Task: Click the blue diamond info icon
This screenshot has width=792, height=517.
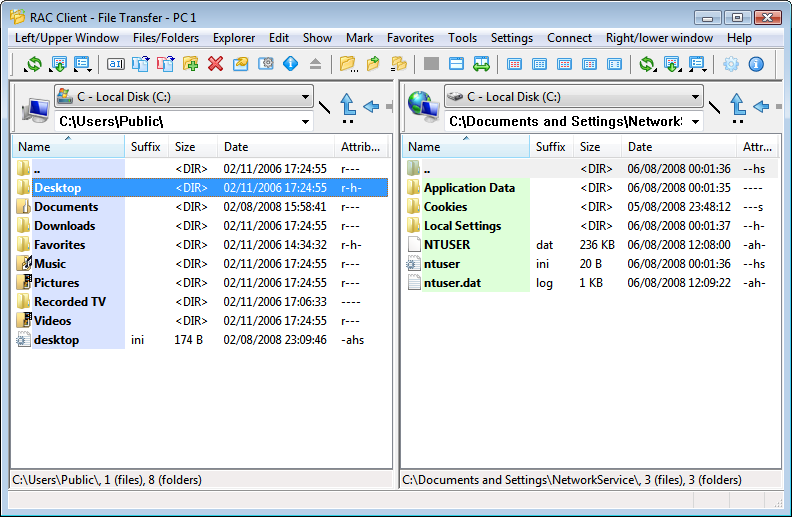Action: 290,64
